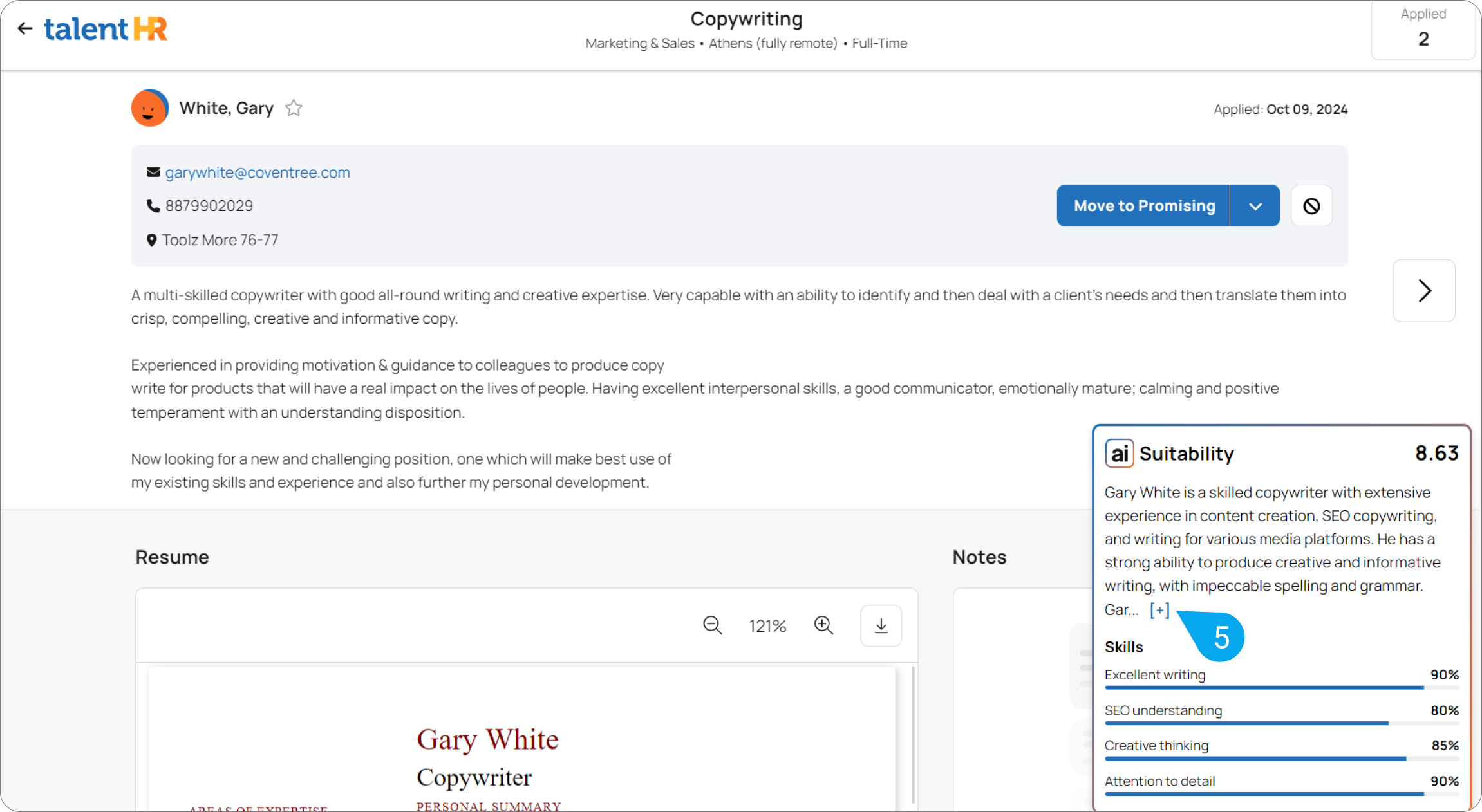The height and width of the screenshot is (812, 1482).
Task: Click the Toolz More 76-77 location
Action: (220, 240)
